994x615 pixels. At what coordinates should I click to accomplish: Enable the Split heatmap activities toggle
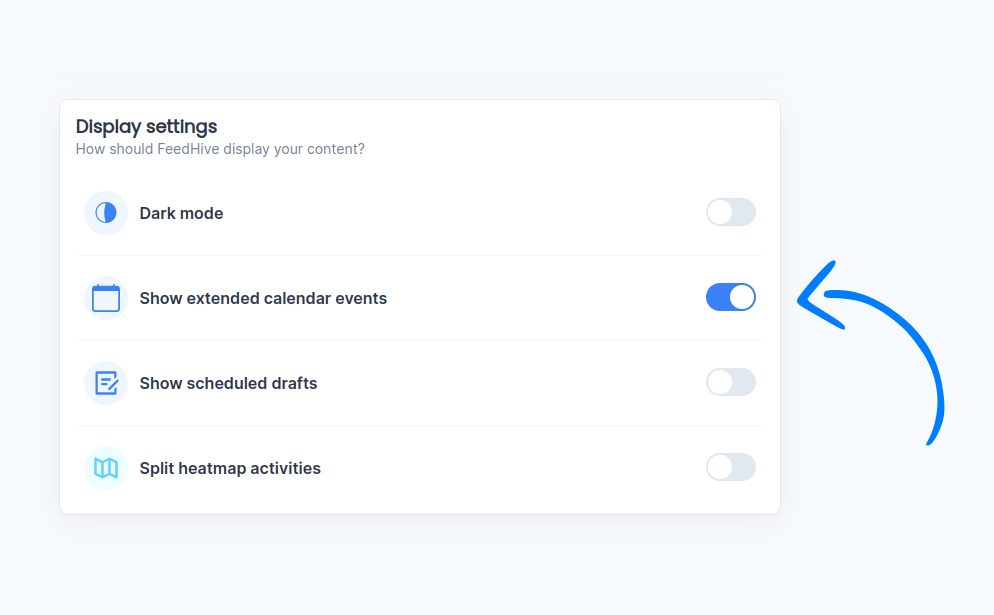pos(730,467)
